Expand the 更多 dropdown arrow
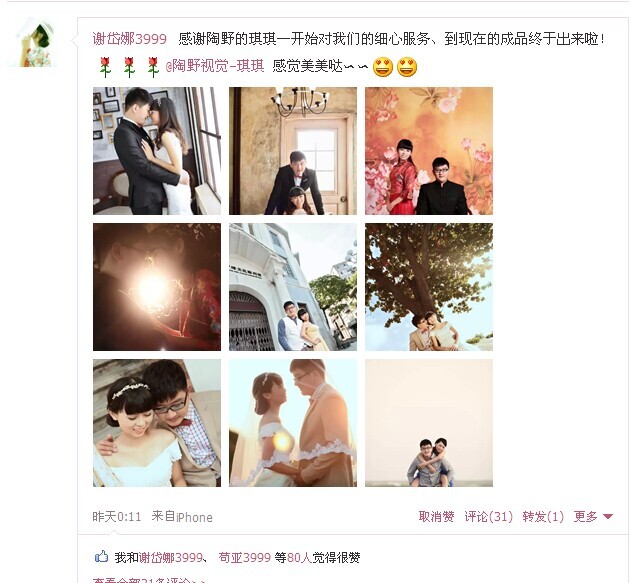 [x=608, y=516]
